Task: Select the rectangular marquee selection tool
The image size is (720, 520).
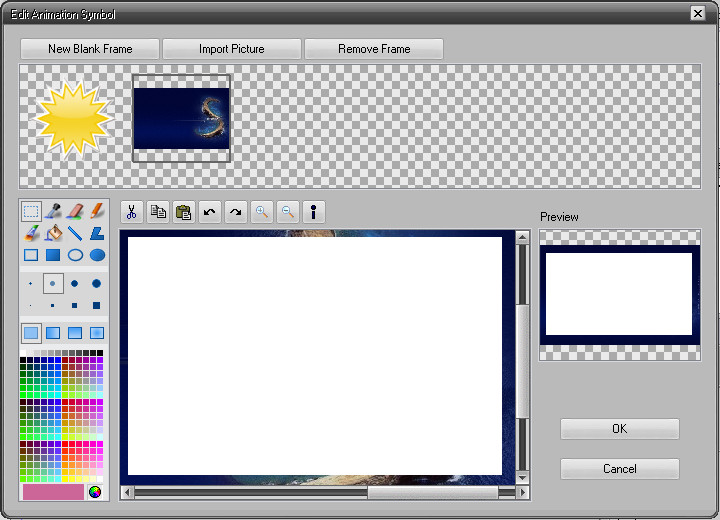Action: click(31, 211)
